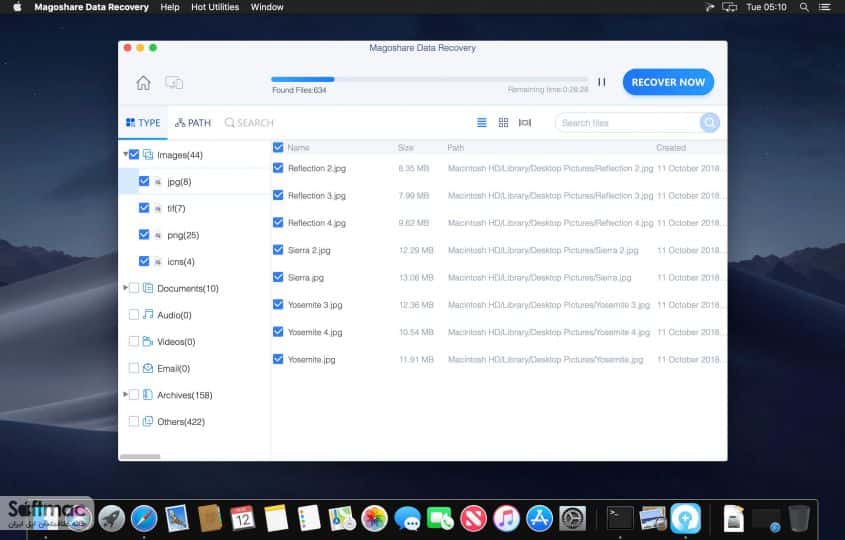Image resolution: width=845 pixels, height=540 pixels.
Task: Open Spotlight search in menu bar
Action: [x=804, y=7]
